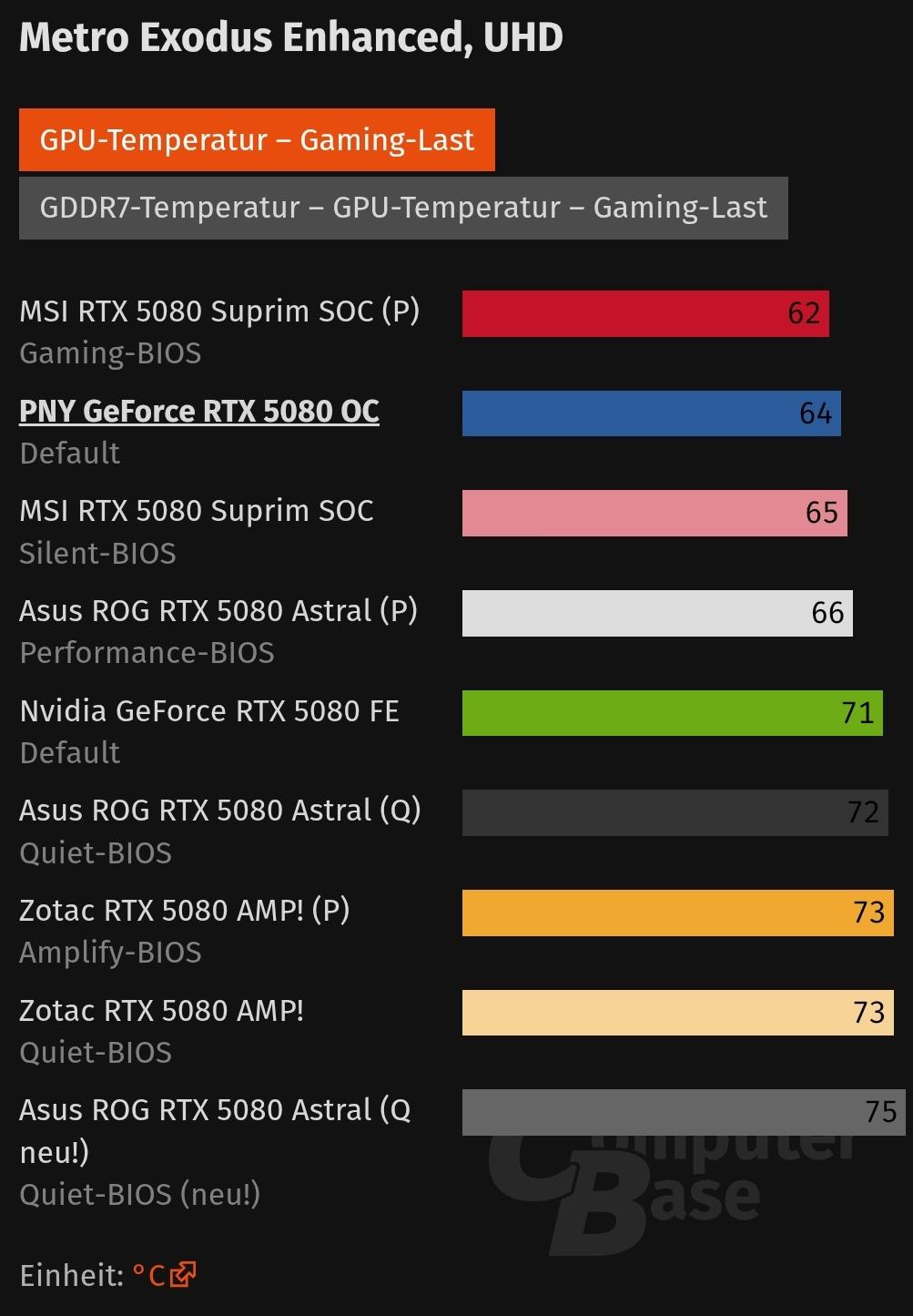
Task: Click the green Nvidia RTX 5080 FE bar
Action: [672, 713]
